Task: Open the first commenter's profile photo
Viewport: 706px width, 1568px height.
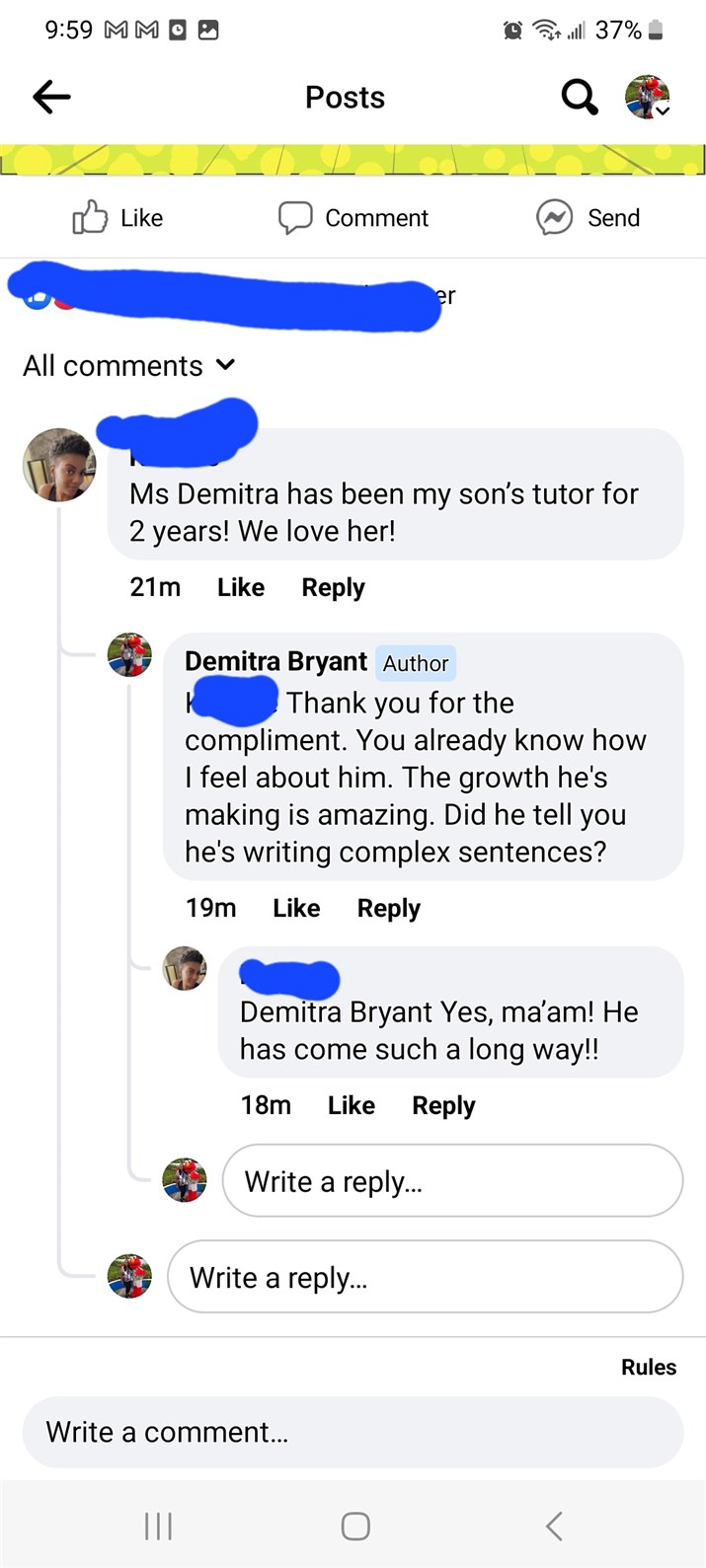Action: pyautogui.click(x=59, y=465)
